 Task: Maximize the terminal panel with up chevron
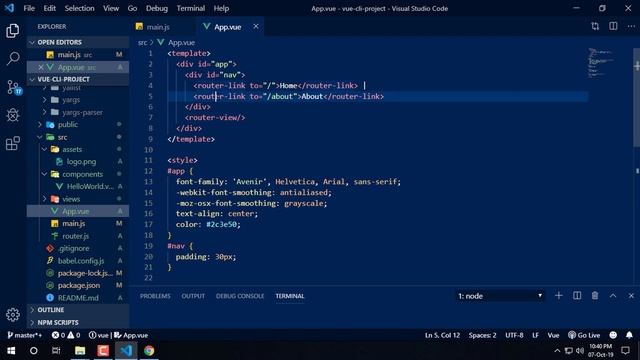point(613,296)
